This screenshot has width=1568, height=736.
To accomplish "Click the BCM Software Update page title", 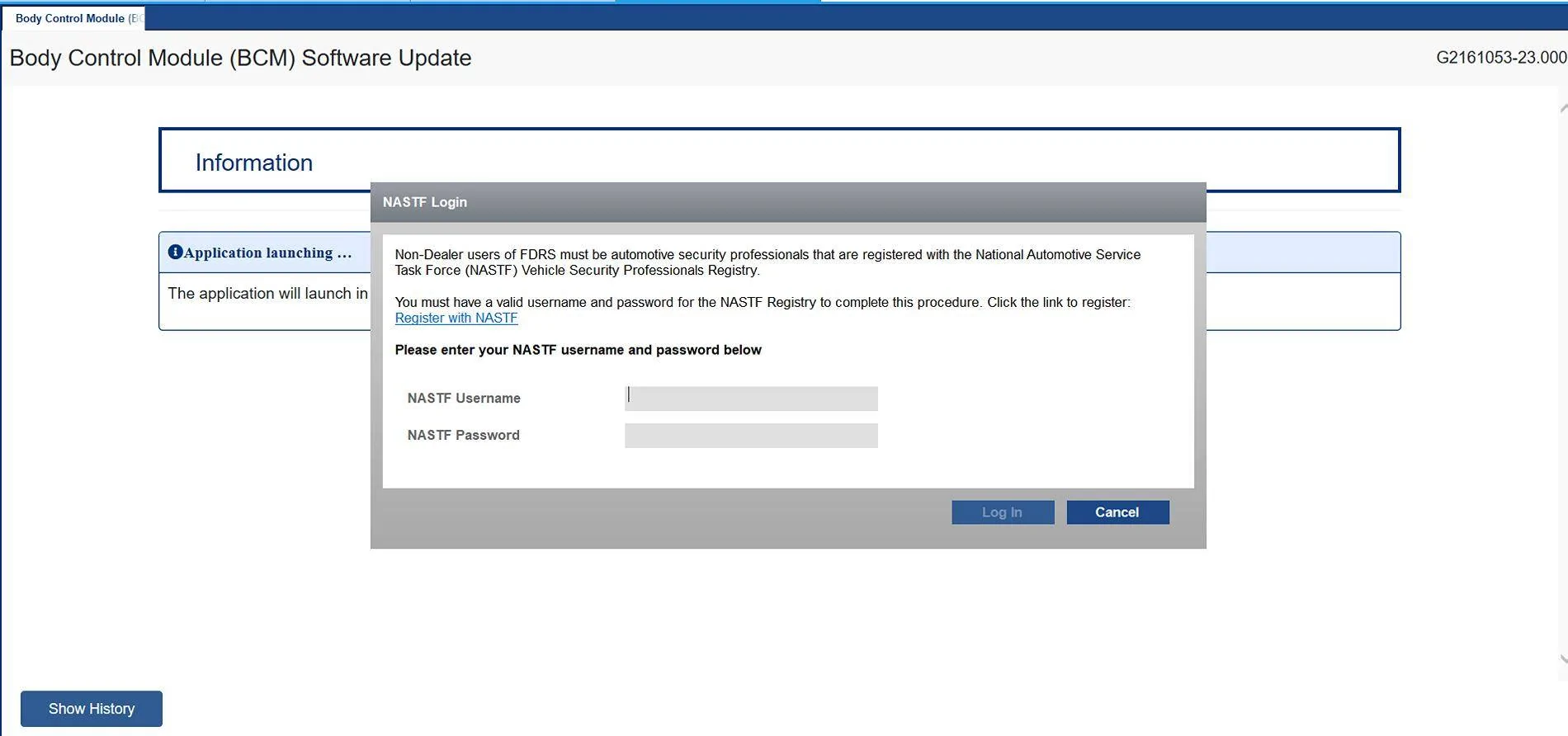I will pyautogui.click(x=240, y=58).
